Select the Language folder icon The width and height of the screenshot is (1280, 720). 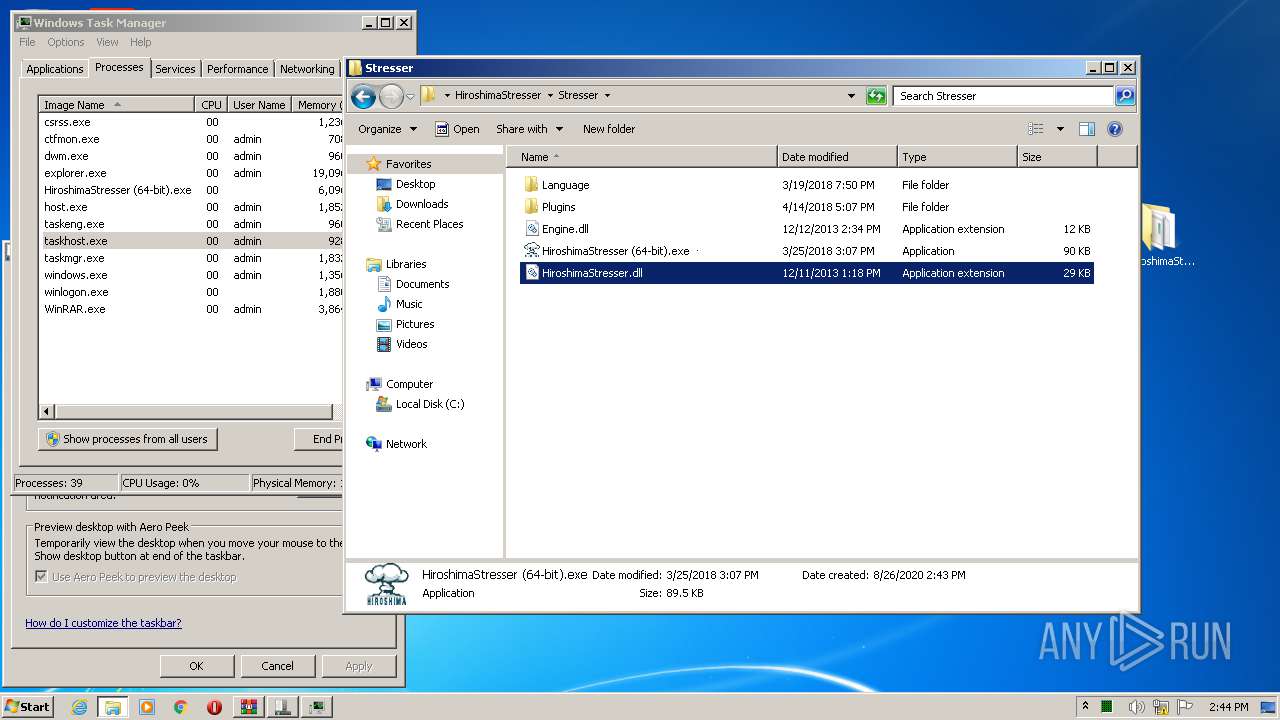531,185
